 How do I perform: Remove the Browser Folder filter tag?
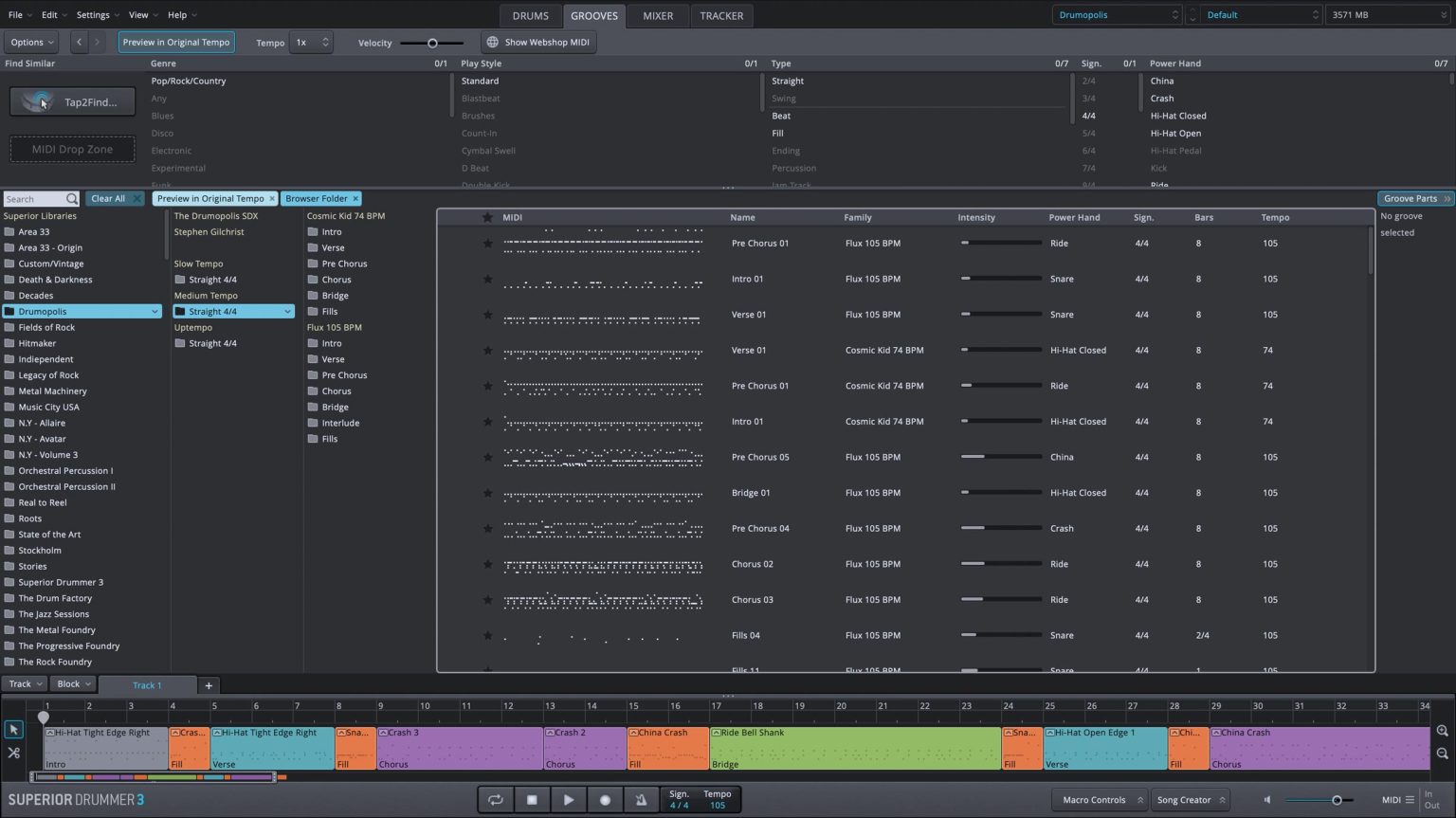(x=355, y=199)
